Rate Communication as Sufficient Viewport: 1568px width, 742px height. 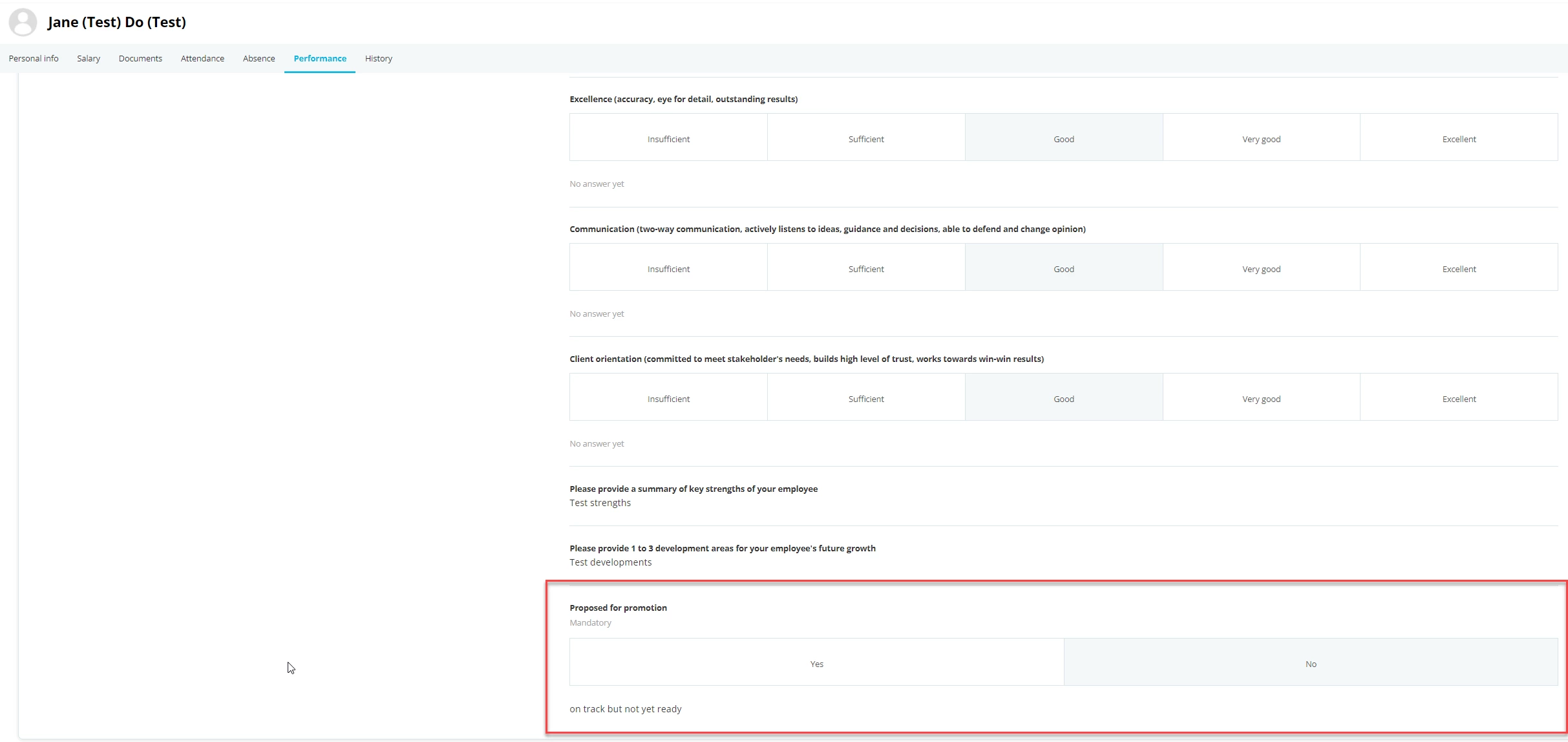pos(866,268)
